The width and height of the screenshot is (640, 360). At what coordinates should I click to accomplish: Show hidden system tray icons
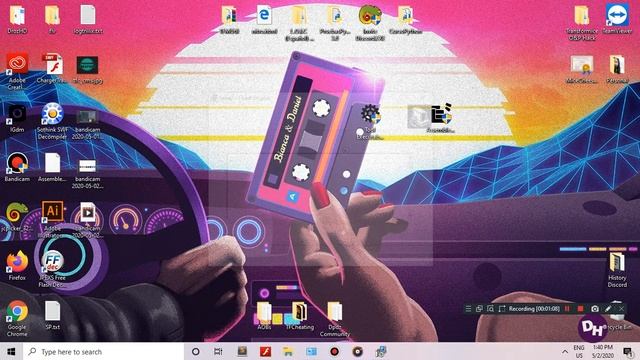[x=564, y=351]
